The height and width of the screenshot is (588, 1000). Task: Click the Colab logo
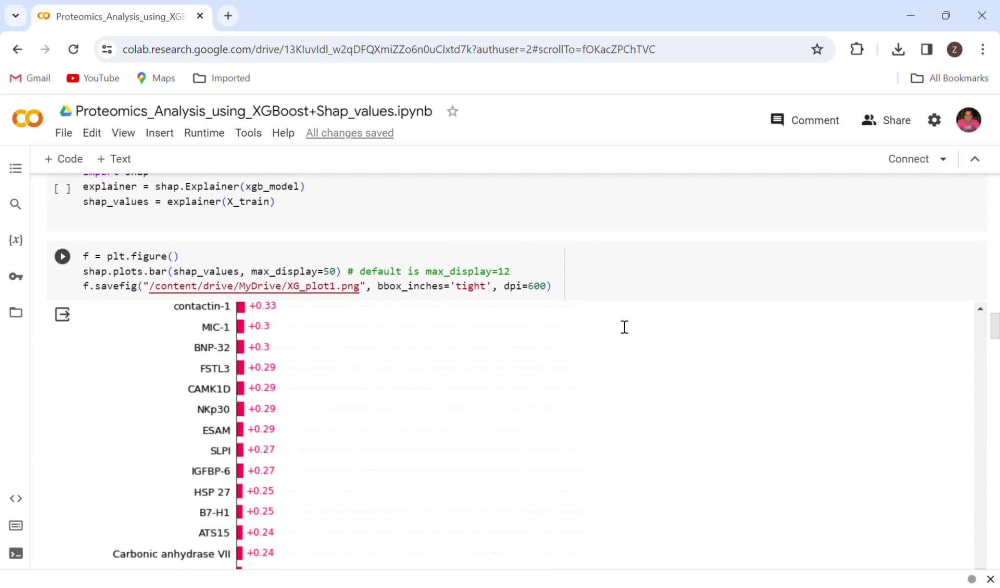27,119
